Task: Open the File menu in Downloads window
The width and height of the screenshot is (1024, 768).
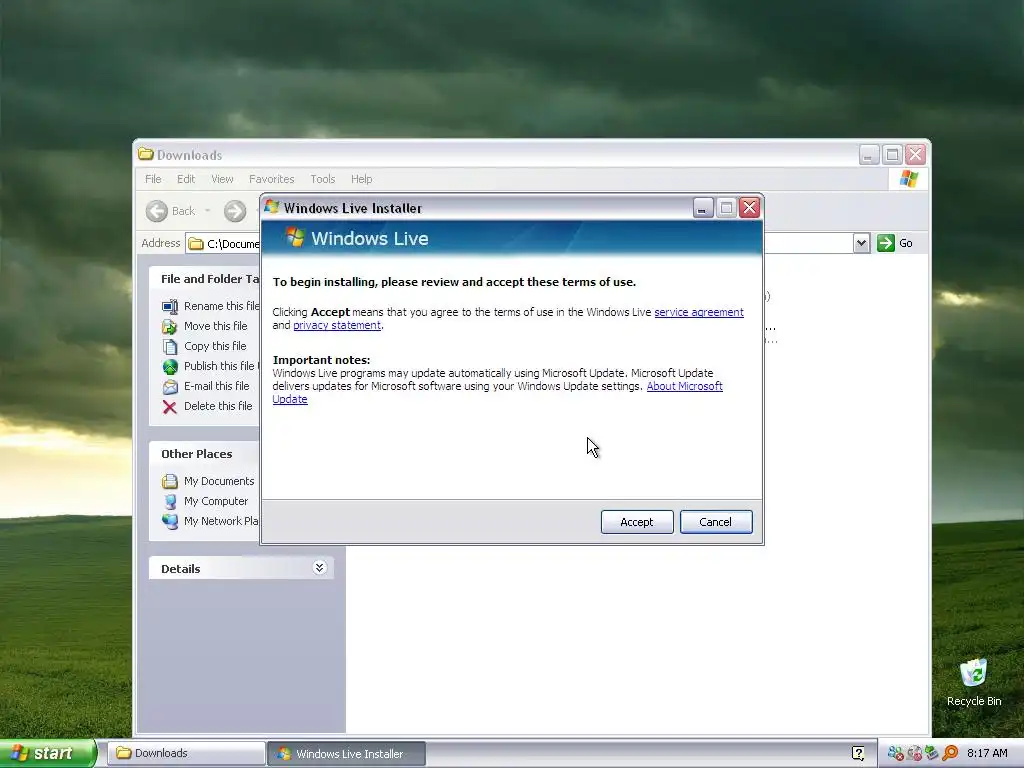Action: click(x=153, y=179)
